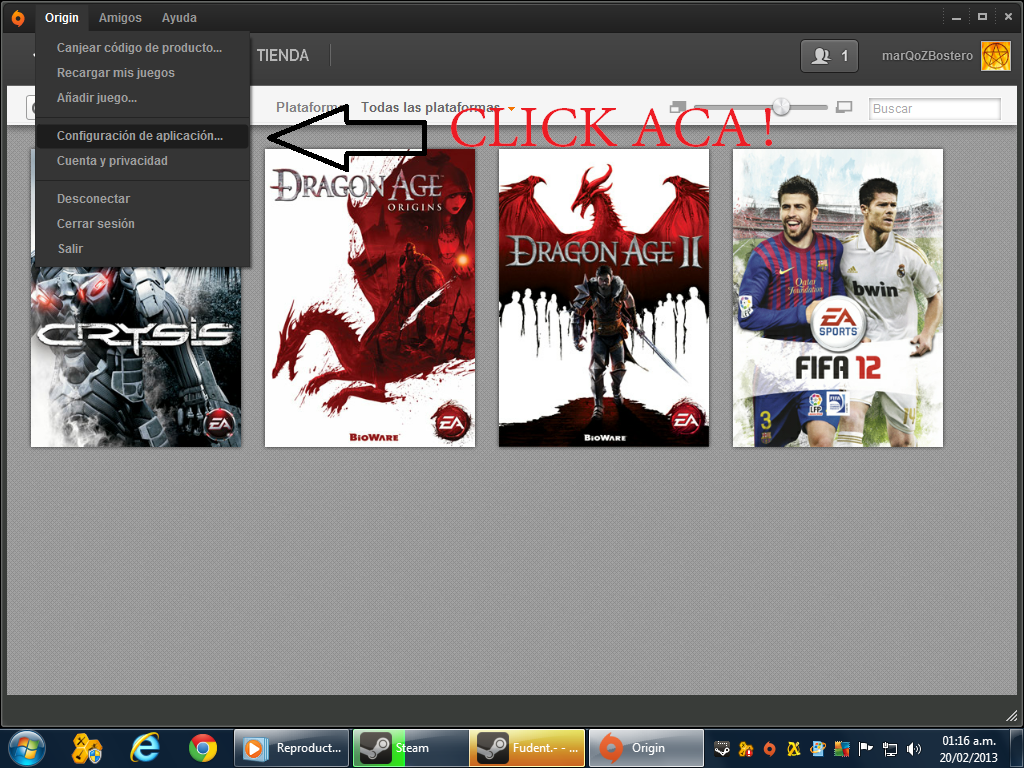Select the Dragon Age II cover
Screen dimensions: 1024x768
click(x=604, y=298)
